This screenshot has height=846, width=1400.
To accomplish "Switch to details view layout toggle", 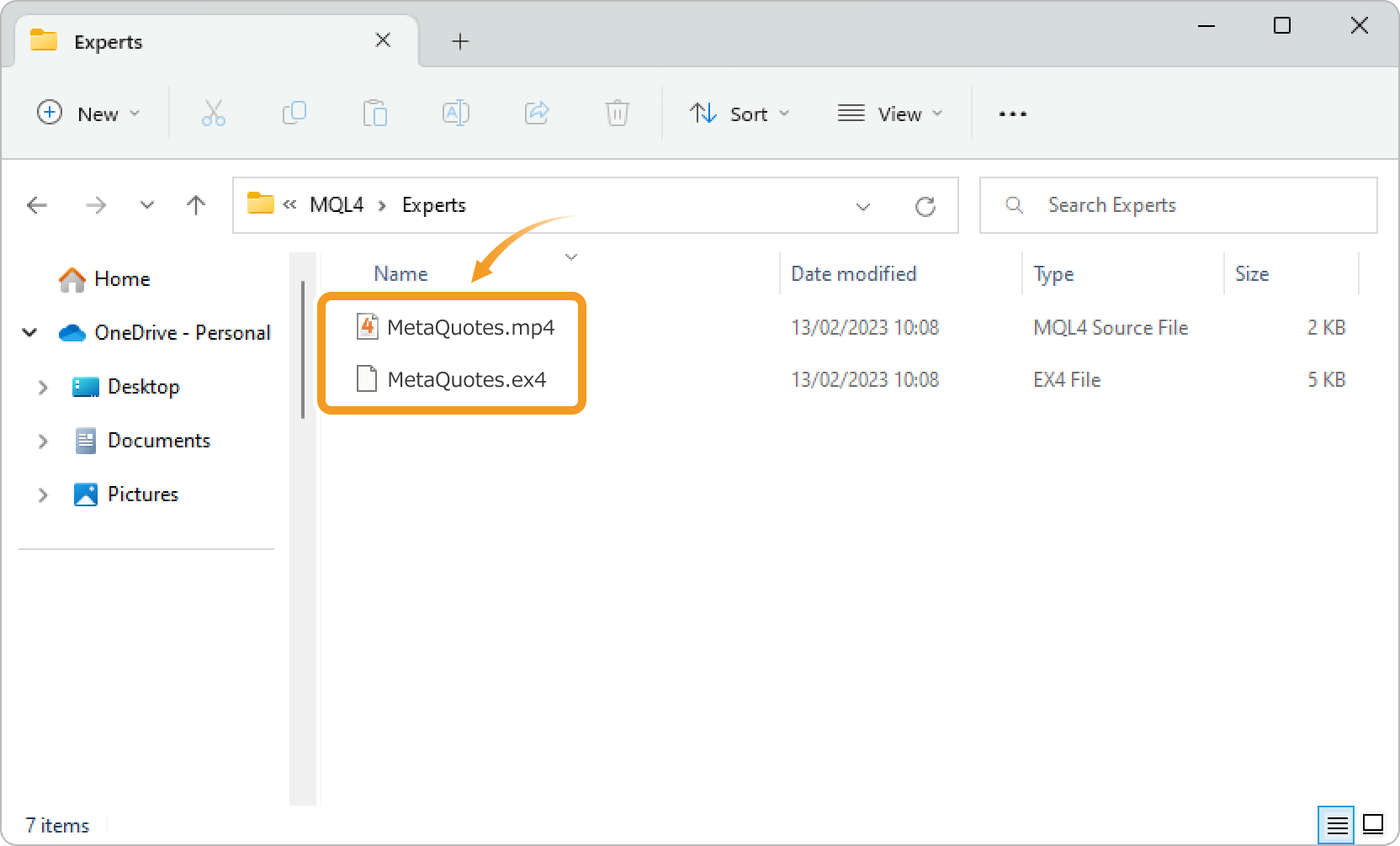I will 1336,825.
